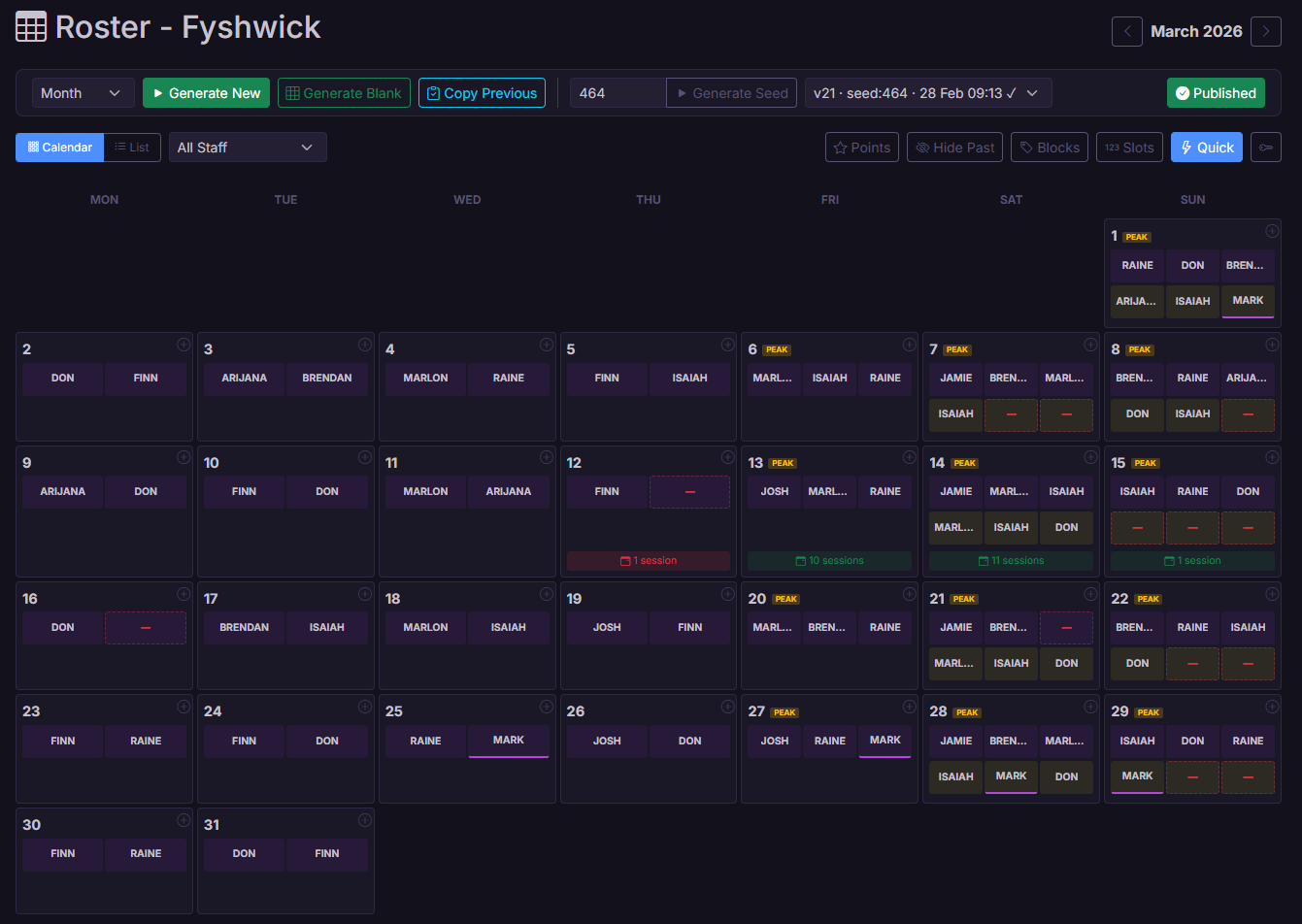The image size is (1302, 924).
Task: Open the All Staff filter dropdown
Action: 248,147
